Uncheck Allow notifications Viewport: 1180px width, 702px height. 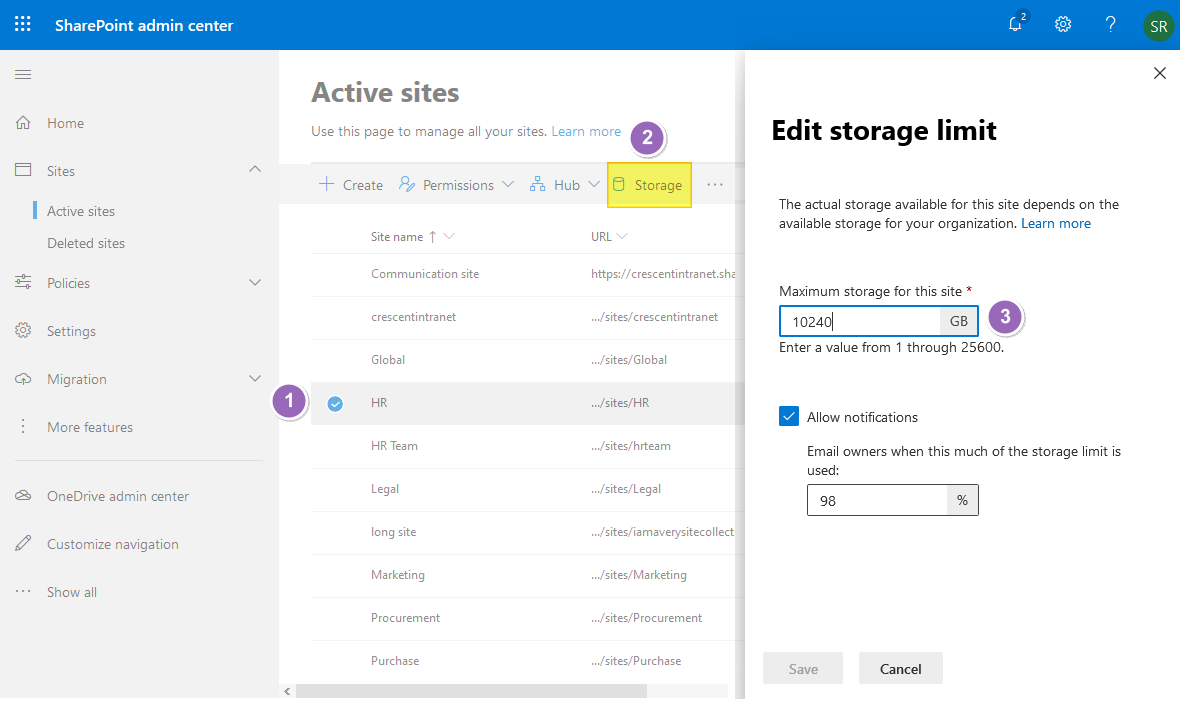[787, 416]
